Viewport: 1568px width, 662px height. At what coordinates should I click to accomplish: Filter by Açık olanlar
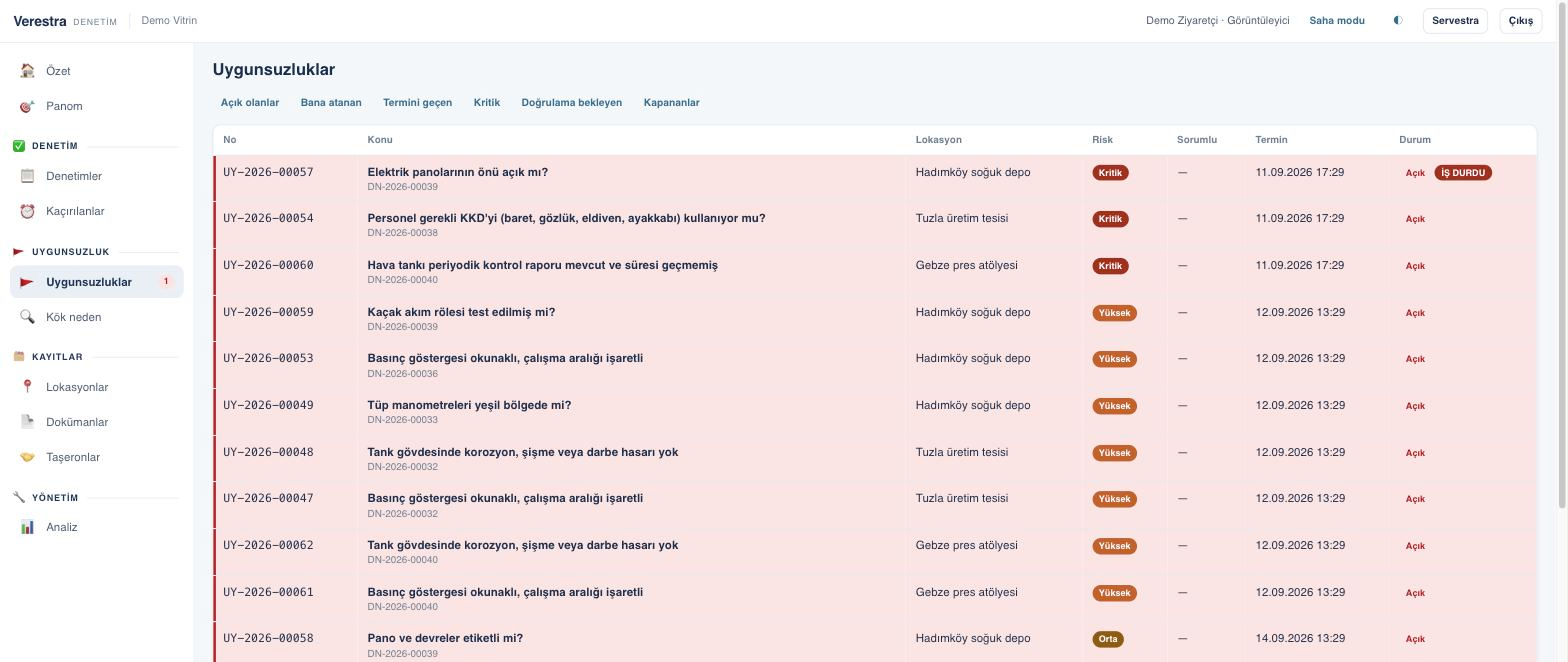coord(250,102)
